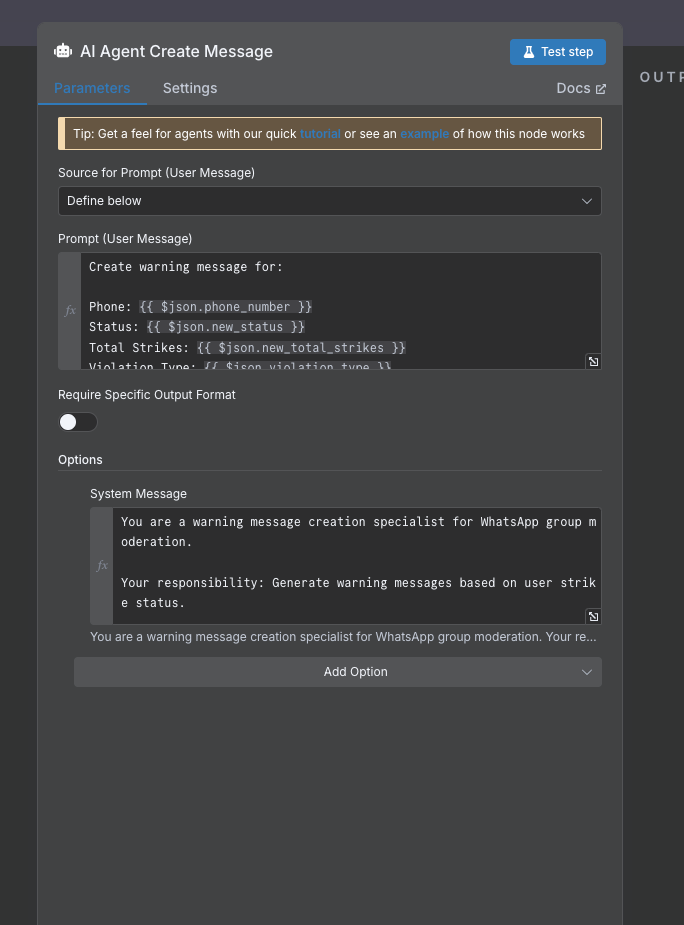Screen dimensions: 684x925
Task: Enable Require Specific Output Format toggle
Action: point(78,422)
